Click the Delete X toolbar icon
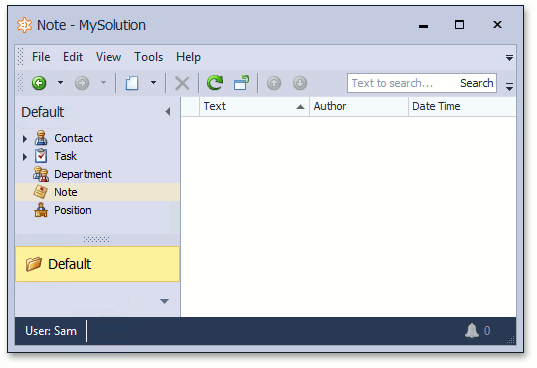Viewport: 537px width, 368px height. coord(182,83)
